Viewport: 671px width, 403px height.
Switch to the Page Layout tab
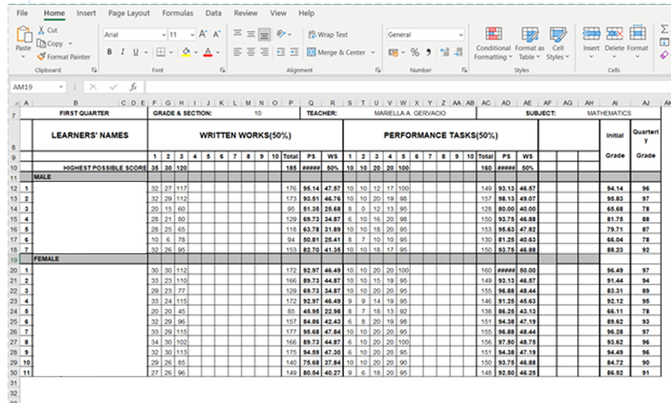coord(129,13)
